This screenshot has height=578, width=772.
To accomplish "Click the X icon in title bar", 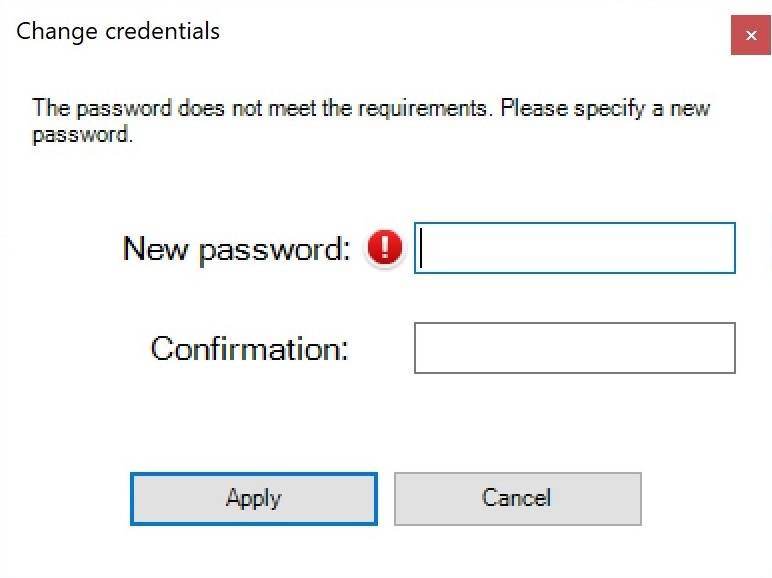I will click(x=751, y=35).
